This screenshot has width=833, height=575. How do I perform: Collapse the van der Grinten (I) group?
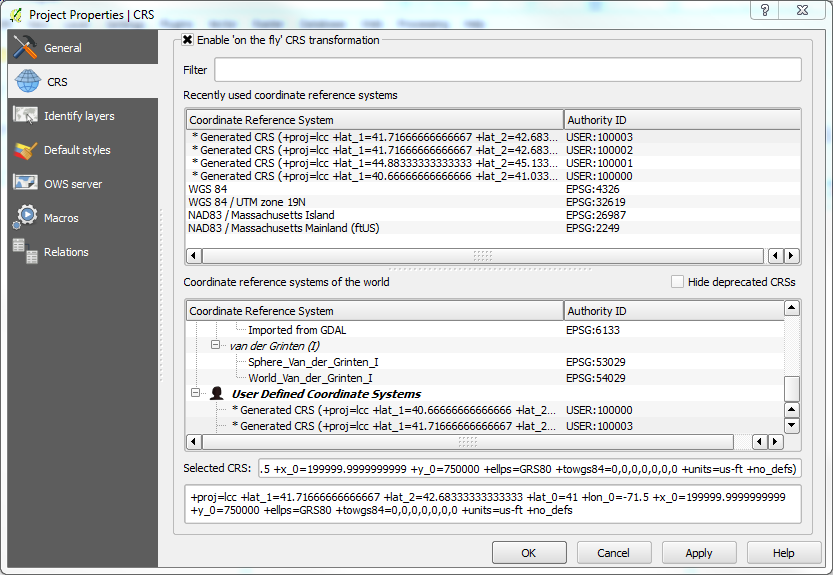tap(216, 346)
